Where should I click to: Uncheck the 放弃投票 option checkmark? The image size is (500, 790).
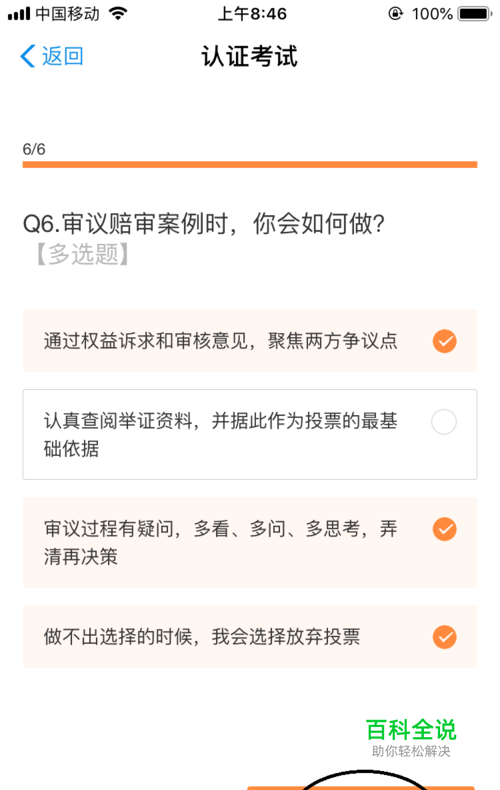(444, 637)
